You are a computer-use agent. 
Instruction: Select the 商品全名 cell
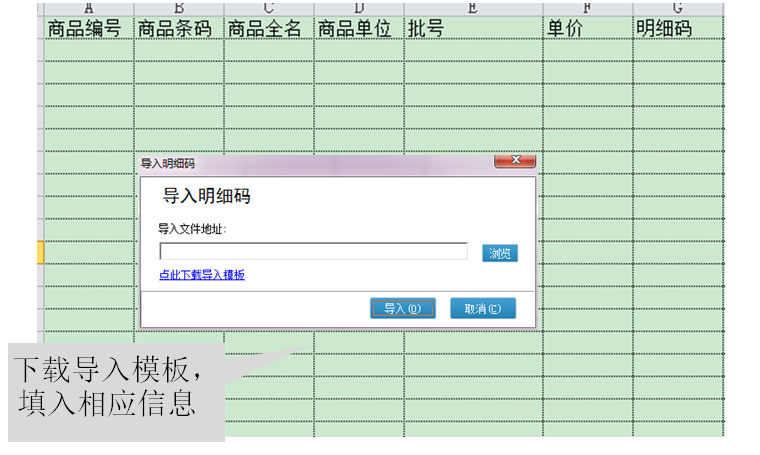[268, 29]
